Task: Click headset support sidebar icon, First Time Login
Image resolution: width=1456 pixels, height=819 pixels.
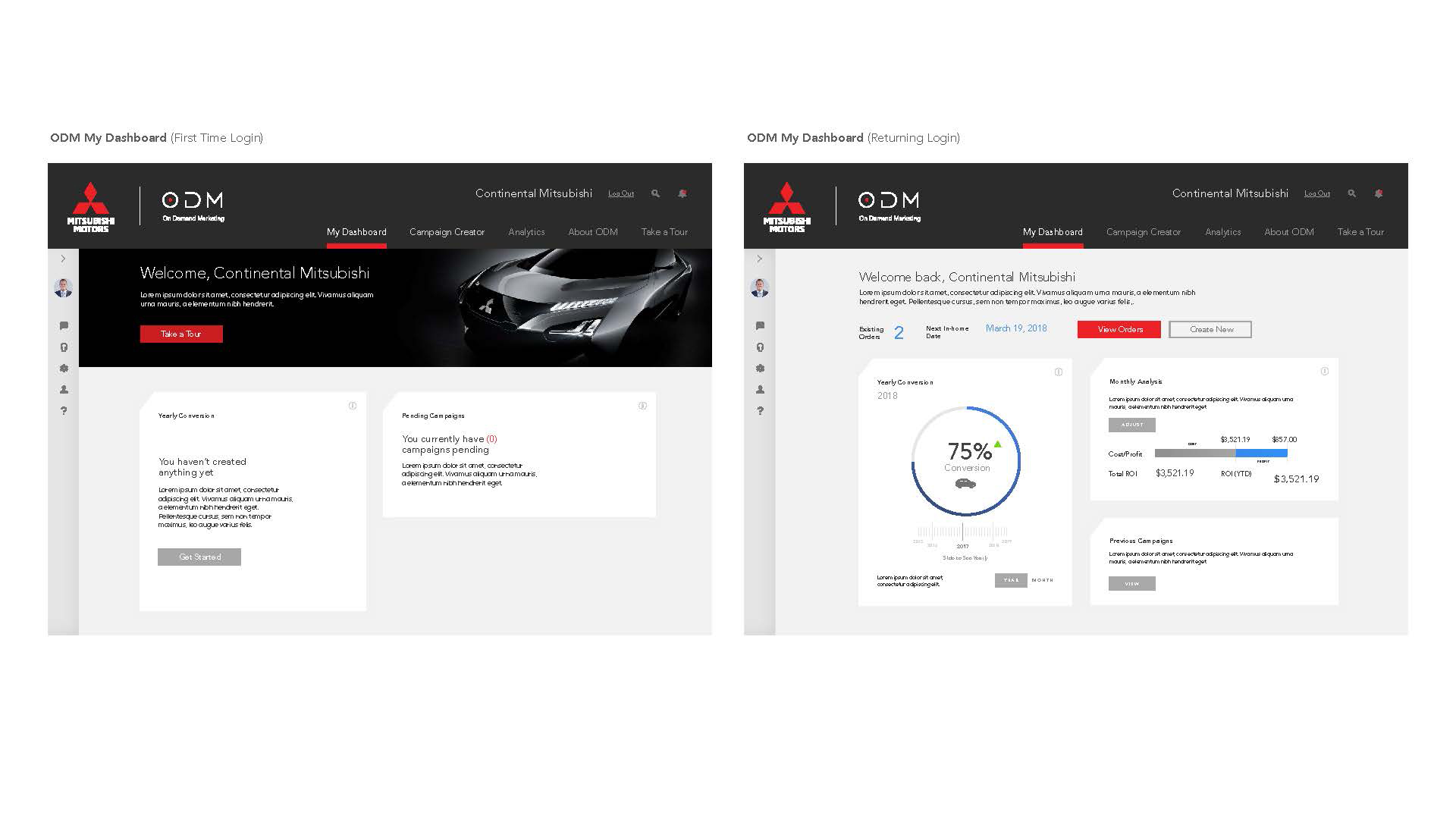Action: (64, 347)
